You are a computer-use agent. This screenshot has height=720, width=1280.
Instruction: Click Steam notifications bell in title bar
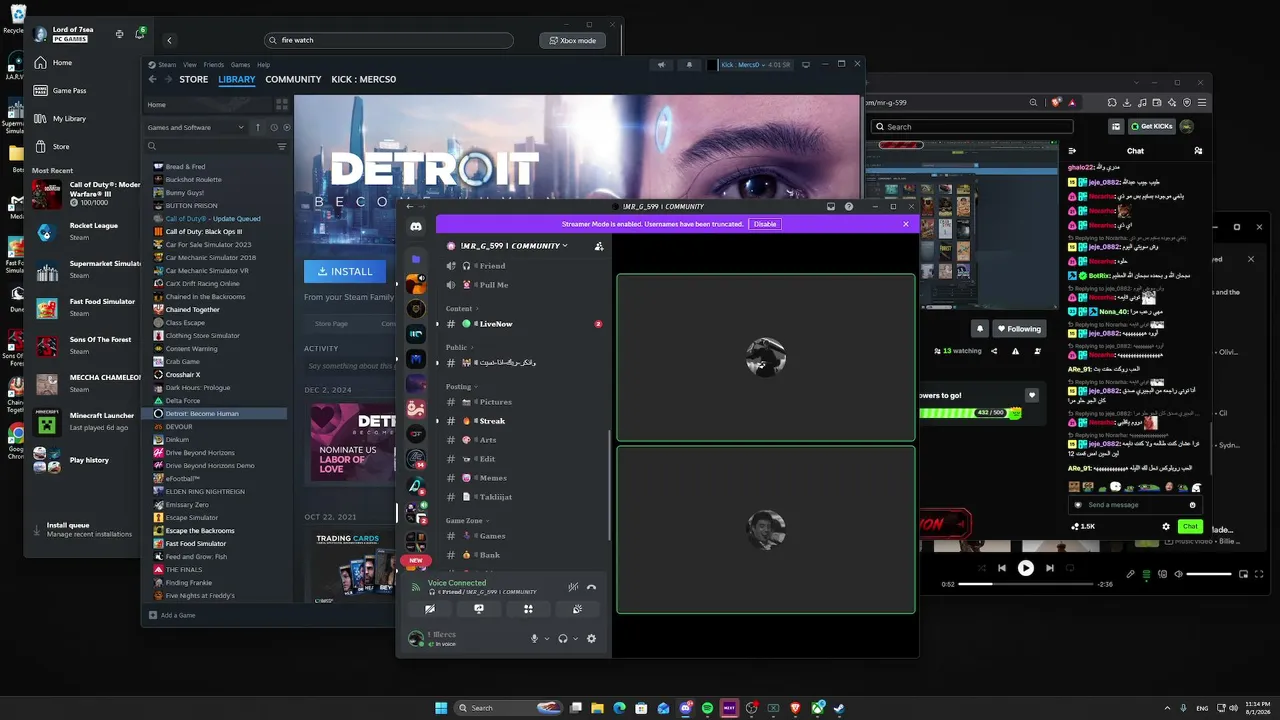pos(689,65)
